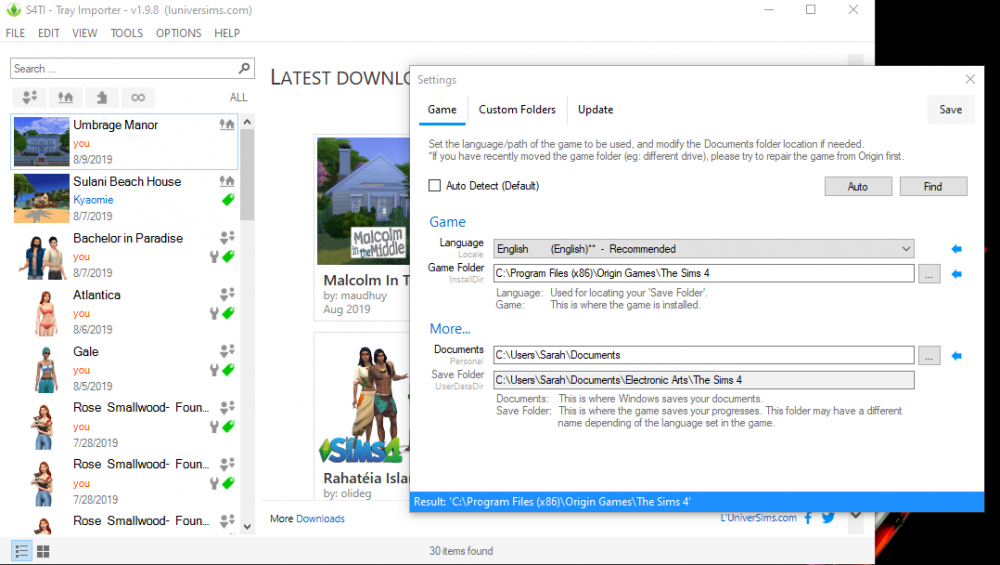The width and height of the screenshot is (1000, 565).
Task: Select the Umbrage Manor thumbnail
Action: [41, 142]
